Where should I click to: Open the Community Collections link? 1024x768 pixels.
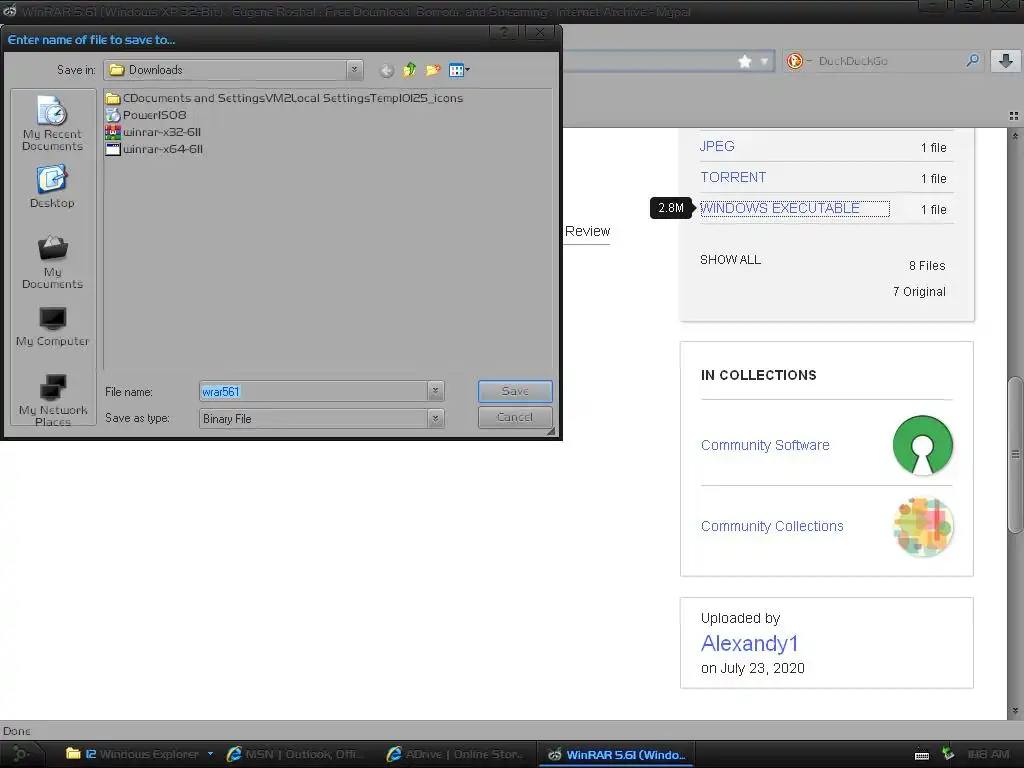click(x=772, y=526)
